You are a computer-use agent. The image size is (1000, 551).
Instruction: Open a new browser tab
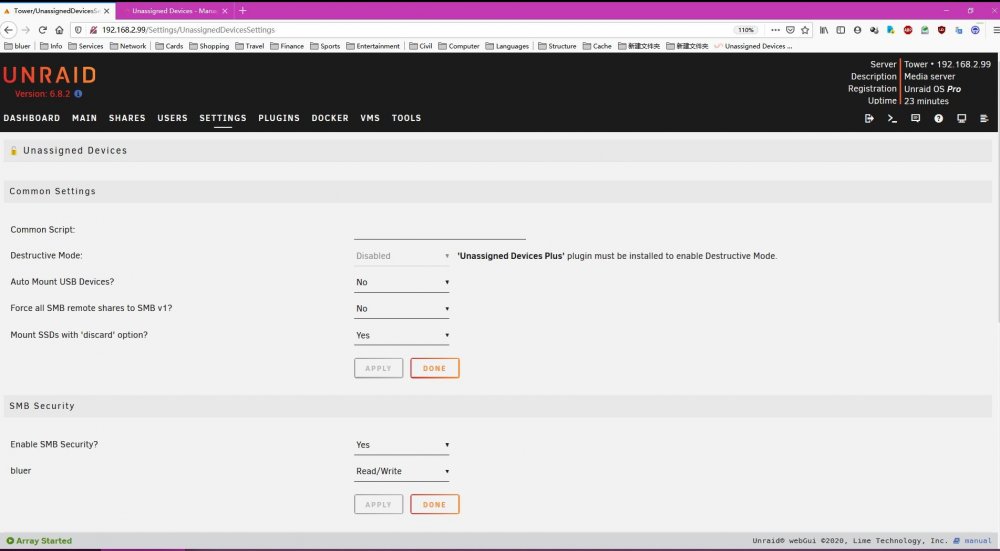(242, 11)
